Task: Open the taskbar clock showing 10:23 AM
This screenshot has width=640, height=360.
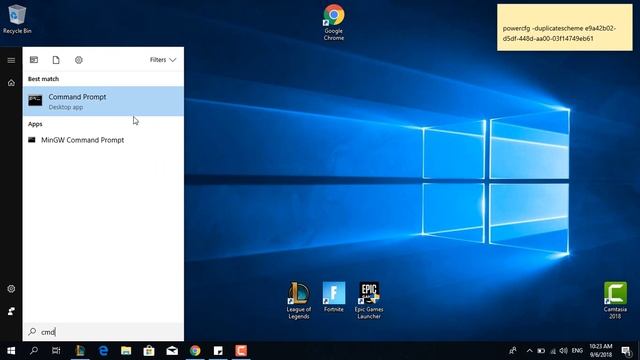Action: 601,351
